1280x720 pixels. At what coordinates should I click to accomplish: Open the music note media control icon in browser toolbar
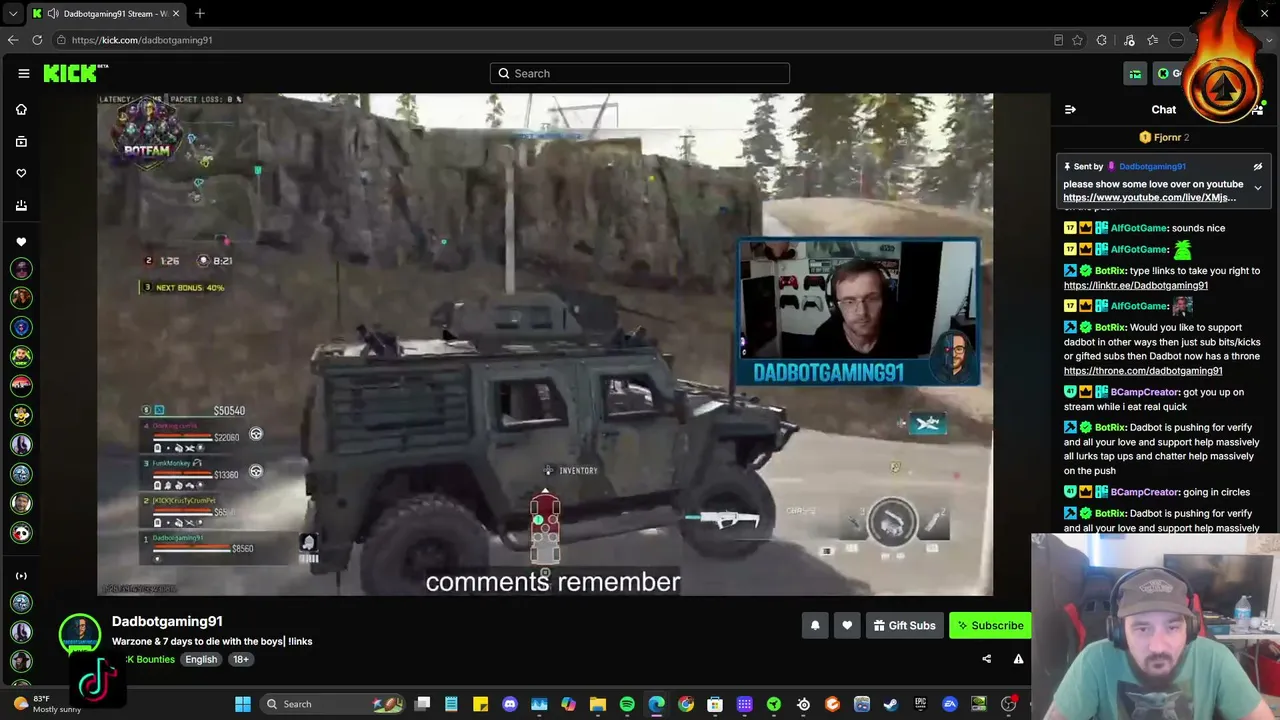pyautogui.click(x=1129, y=40)
